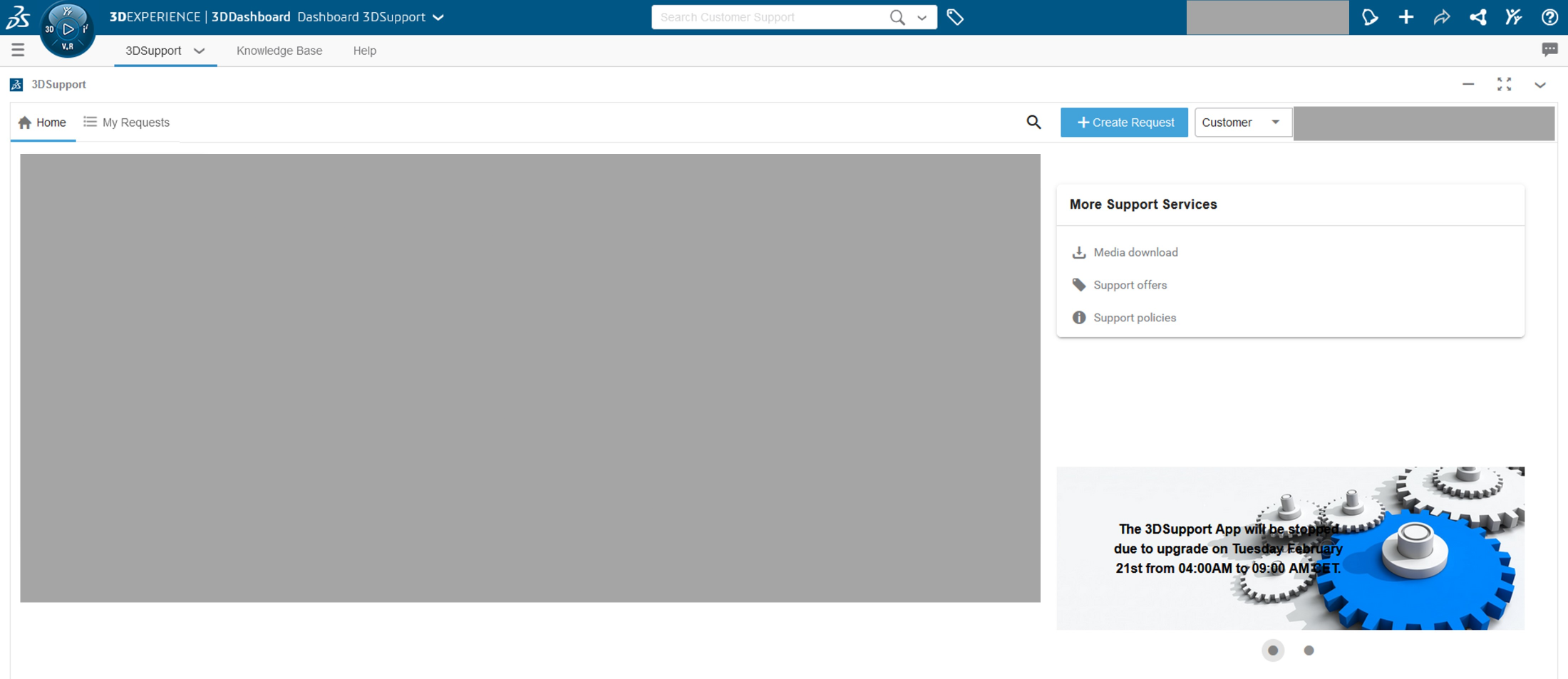The image size is (1568, 679).
Task: Open the Media download link
Action: click(1135, 252)
